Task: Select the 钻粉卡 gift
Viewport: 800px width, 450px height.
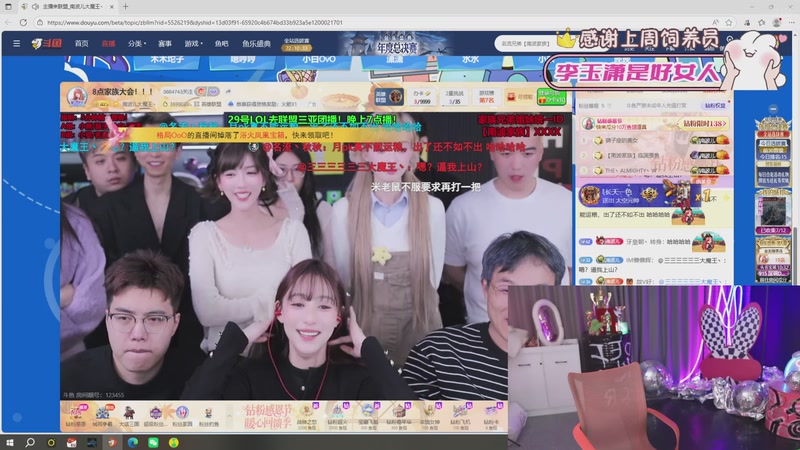Action: 491,415
